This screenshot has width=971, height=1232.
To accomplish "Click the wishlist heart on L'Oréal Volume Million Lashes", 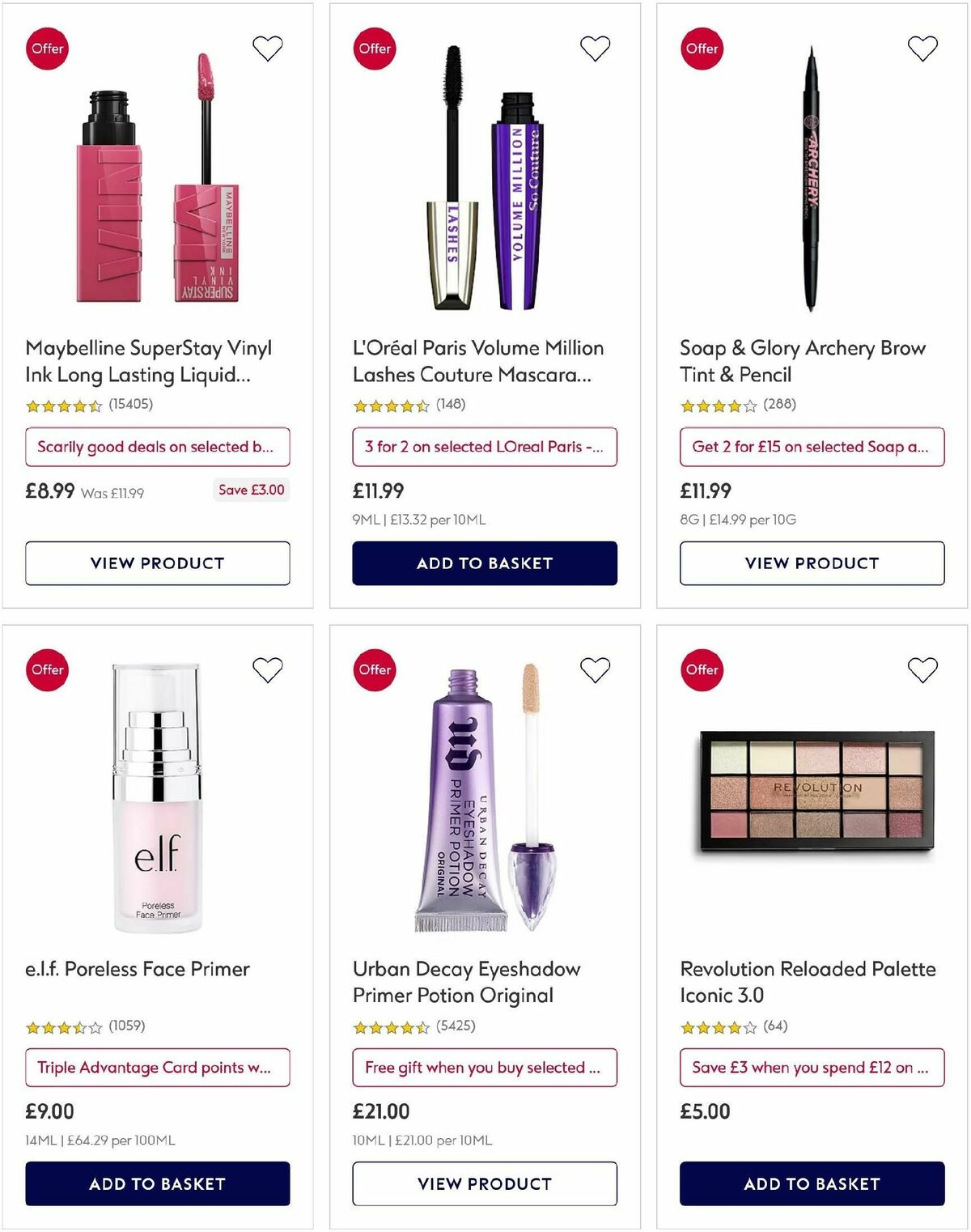I will [x=595, y=49].
